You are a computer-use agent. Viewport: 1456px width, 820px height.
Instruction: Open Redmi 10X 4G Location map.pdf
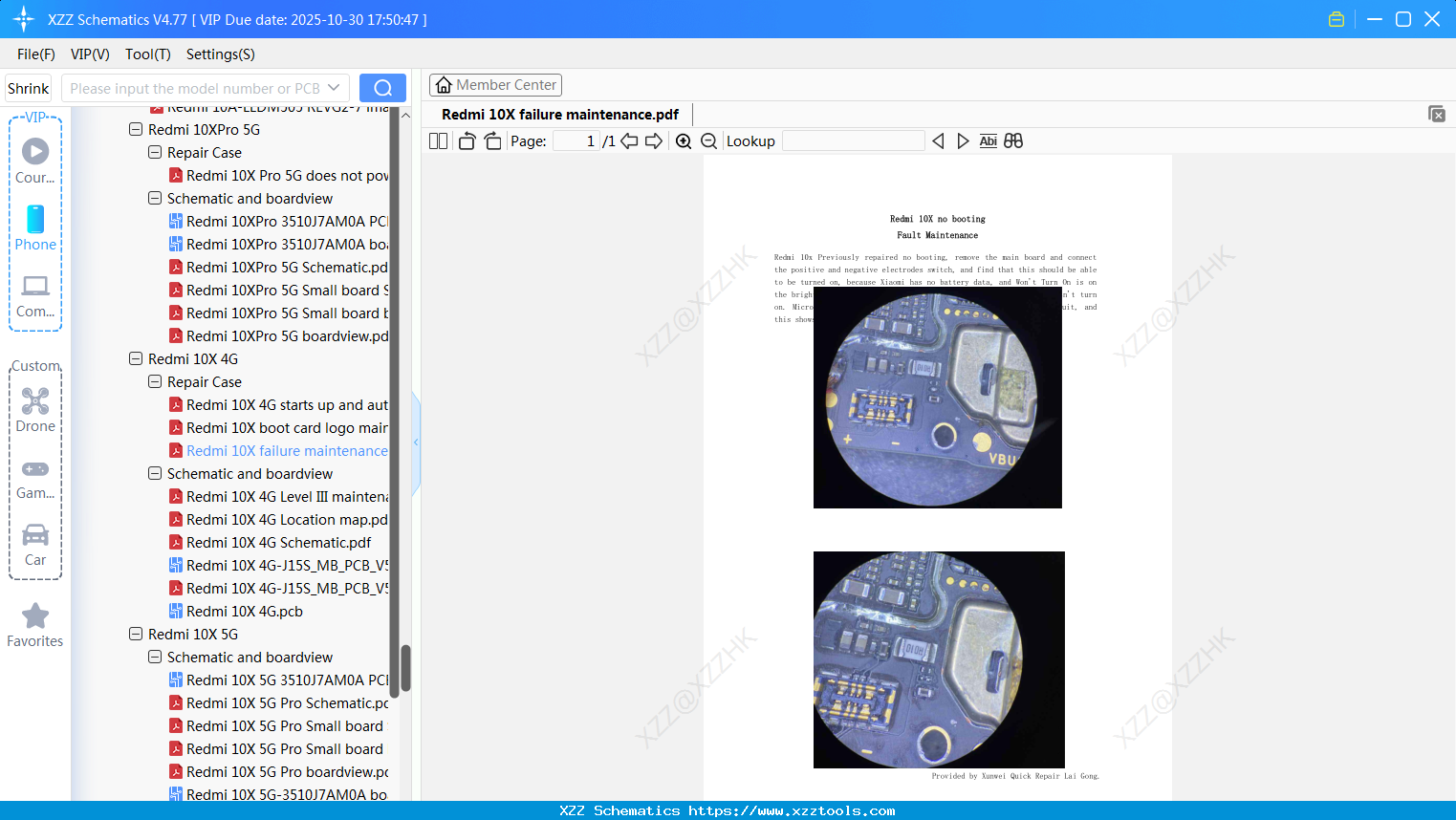tap(278, 519)
